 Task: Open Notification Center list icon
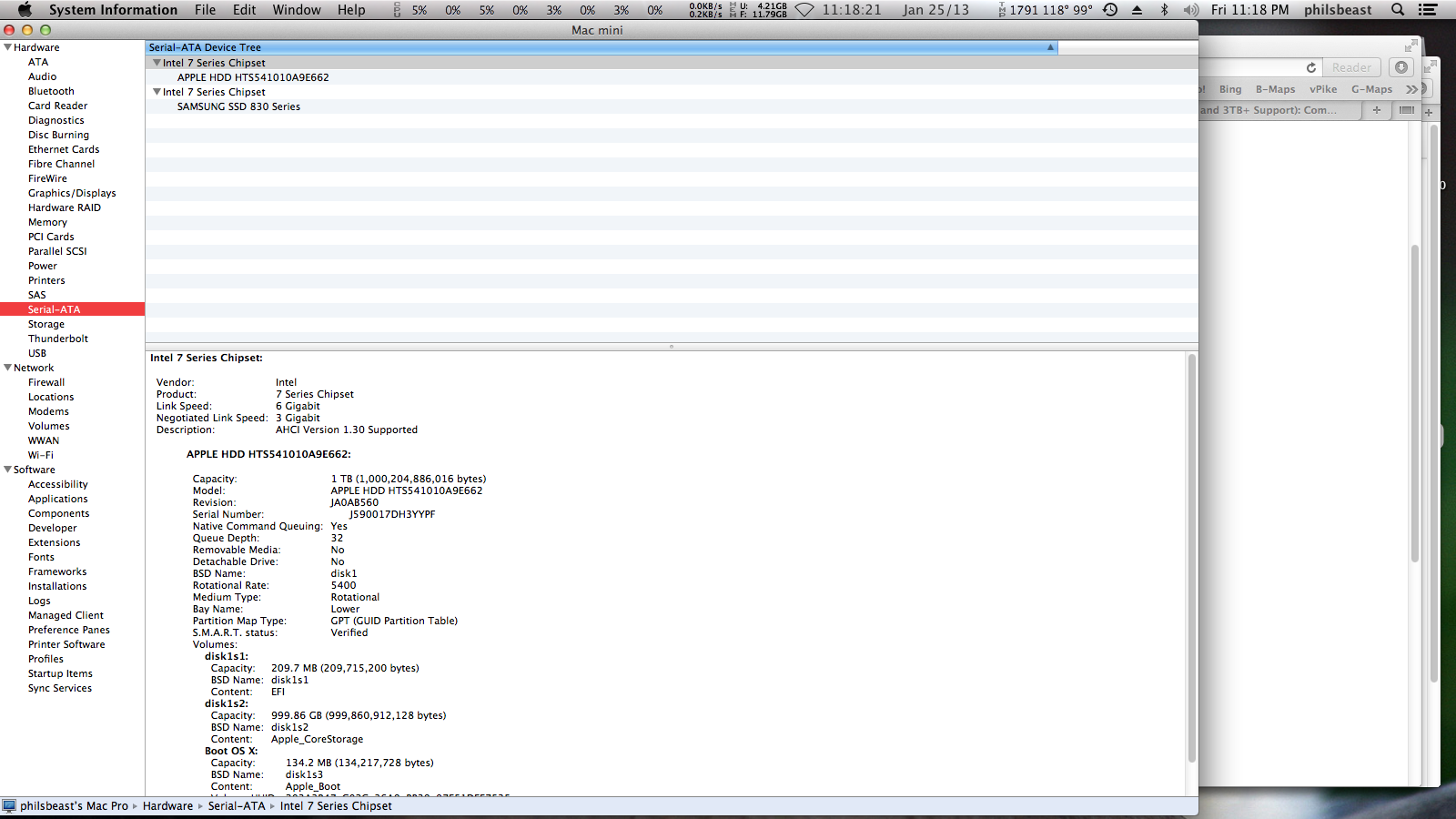[x=1429, y=10]
